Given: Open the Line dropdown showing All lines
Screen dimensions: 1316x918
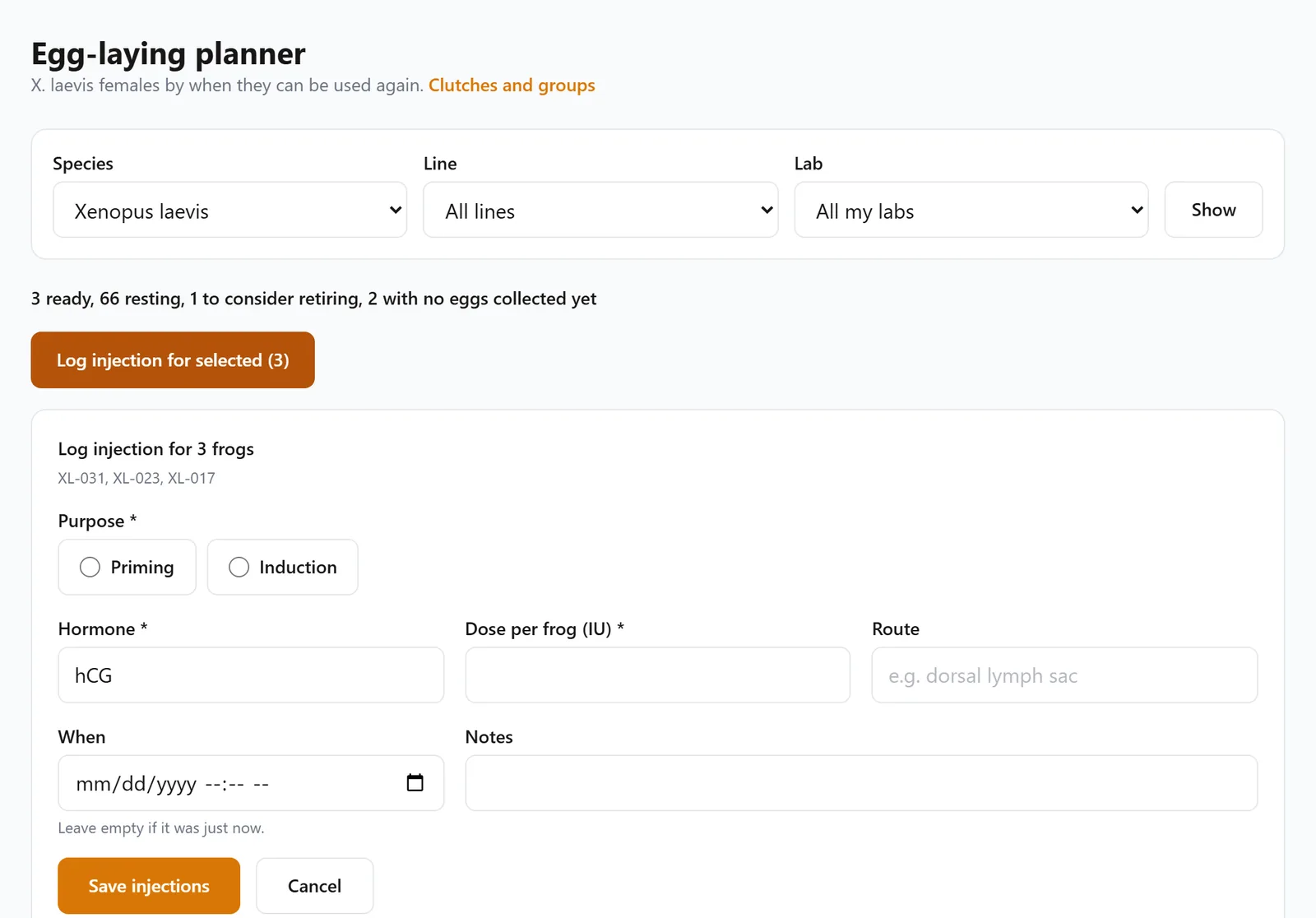Looking at the screenshot, I should (x=600, y=210).
